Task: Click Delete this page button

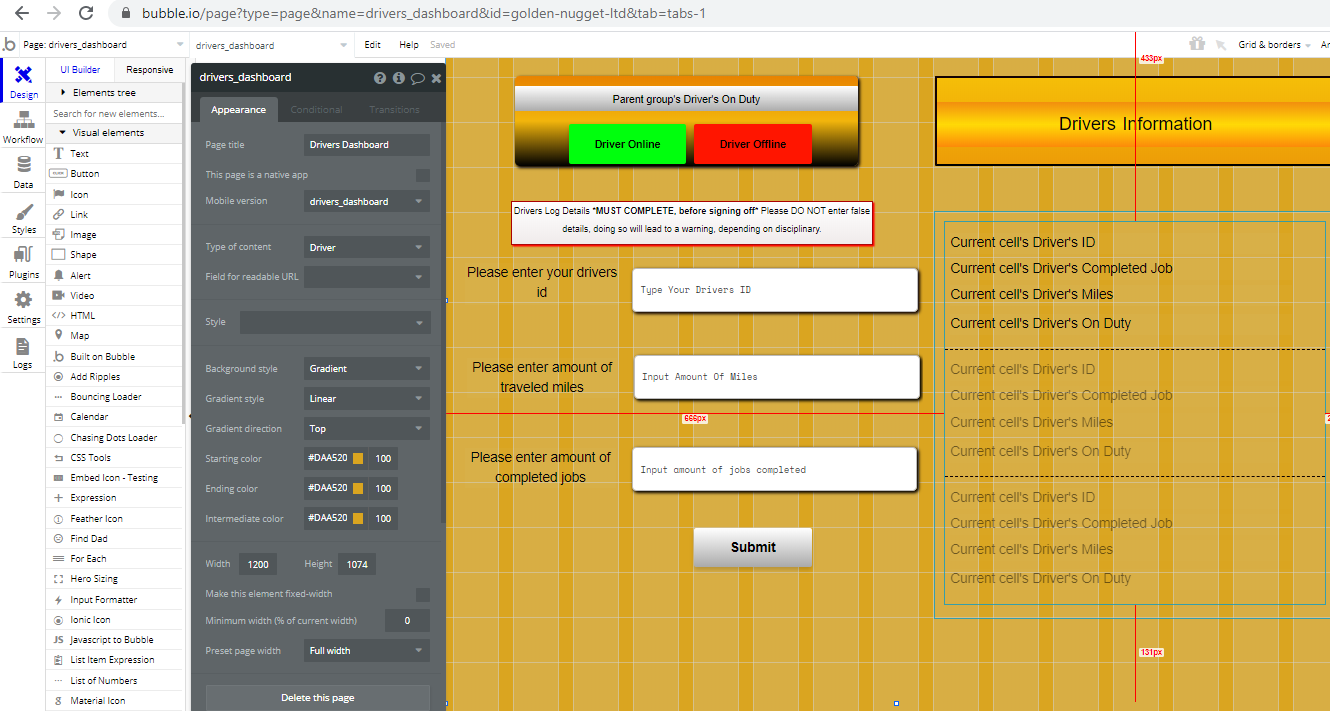Action: coord(317,698)
